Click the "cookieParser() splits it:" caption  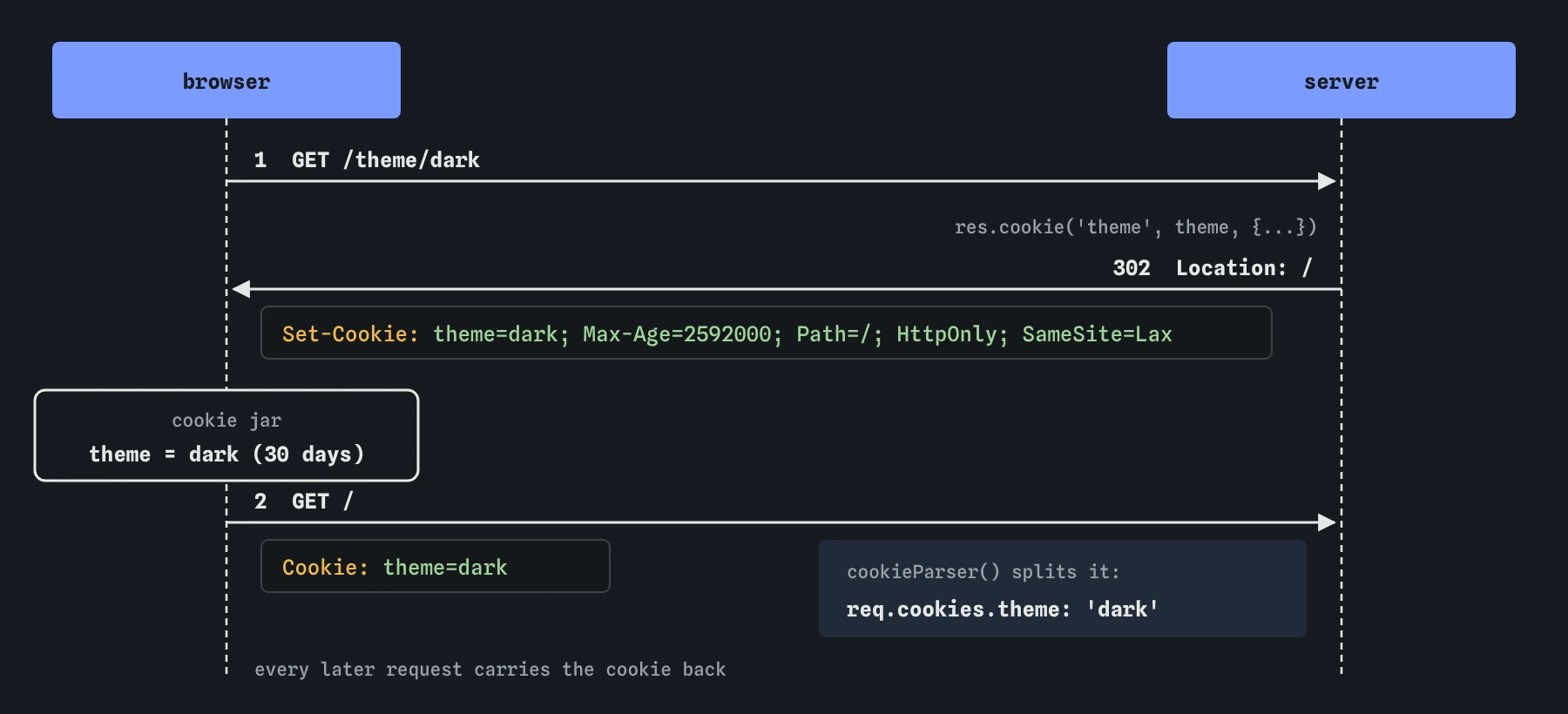983,572
